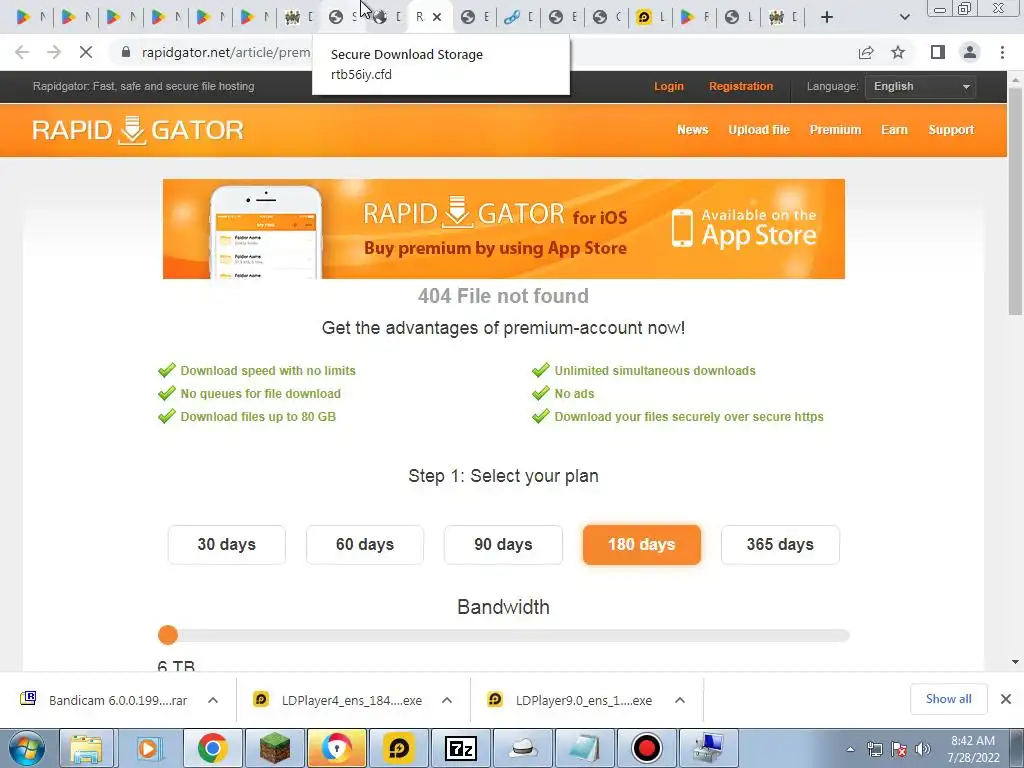
Task: Expand options for Bandicam rar download
Action: coord(213,700)
